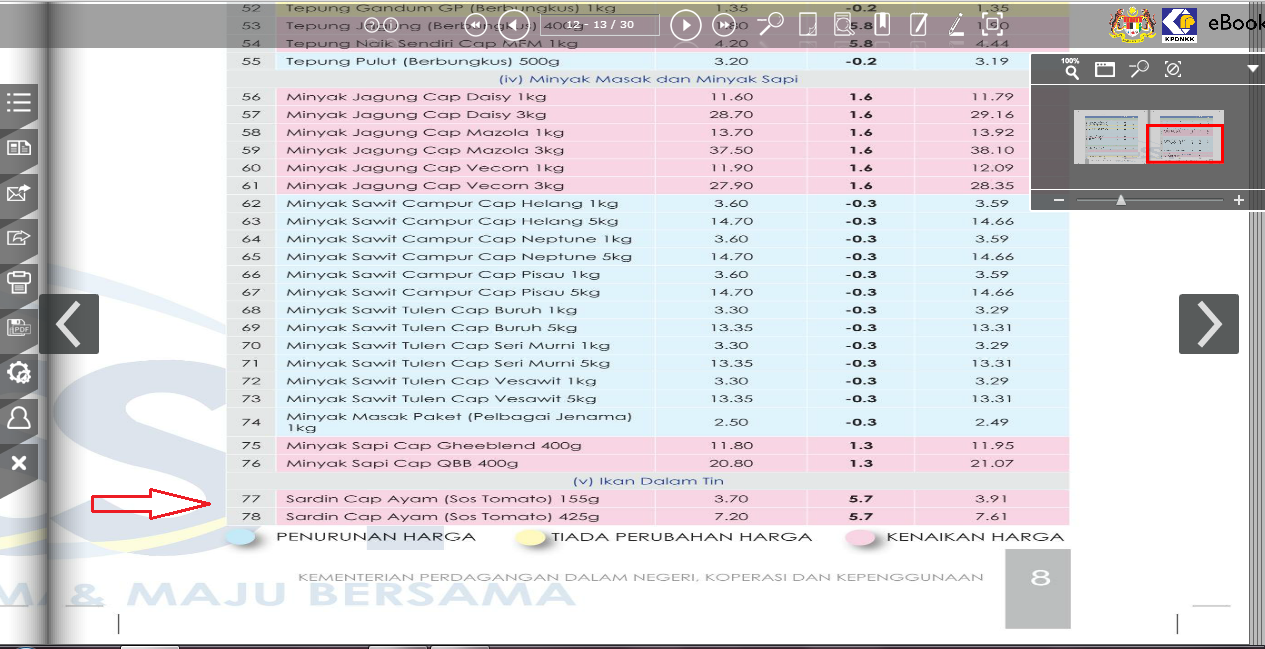Click the two-circle icon in toolbar
Image resolution: width=1265 pixels, height=649 pixels.
tap(382, 25)
